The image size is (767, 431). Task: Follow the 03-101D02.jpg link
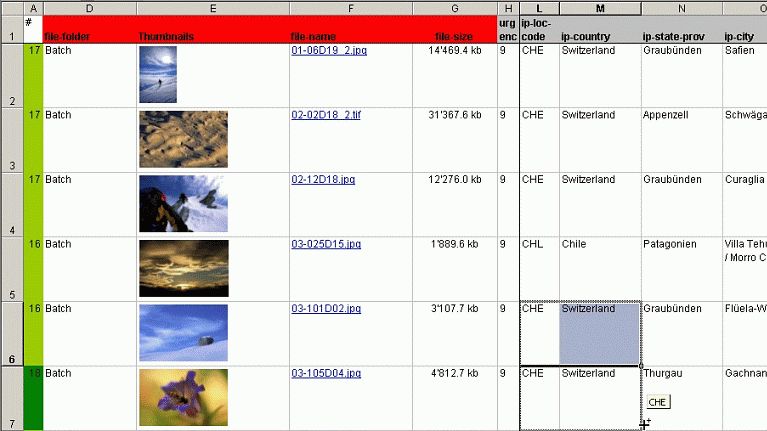325,309
